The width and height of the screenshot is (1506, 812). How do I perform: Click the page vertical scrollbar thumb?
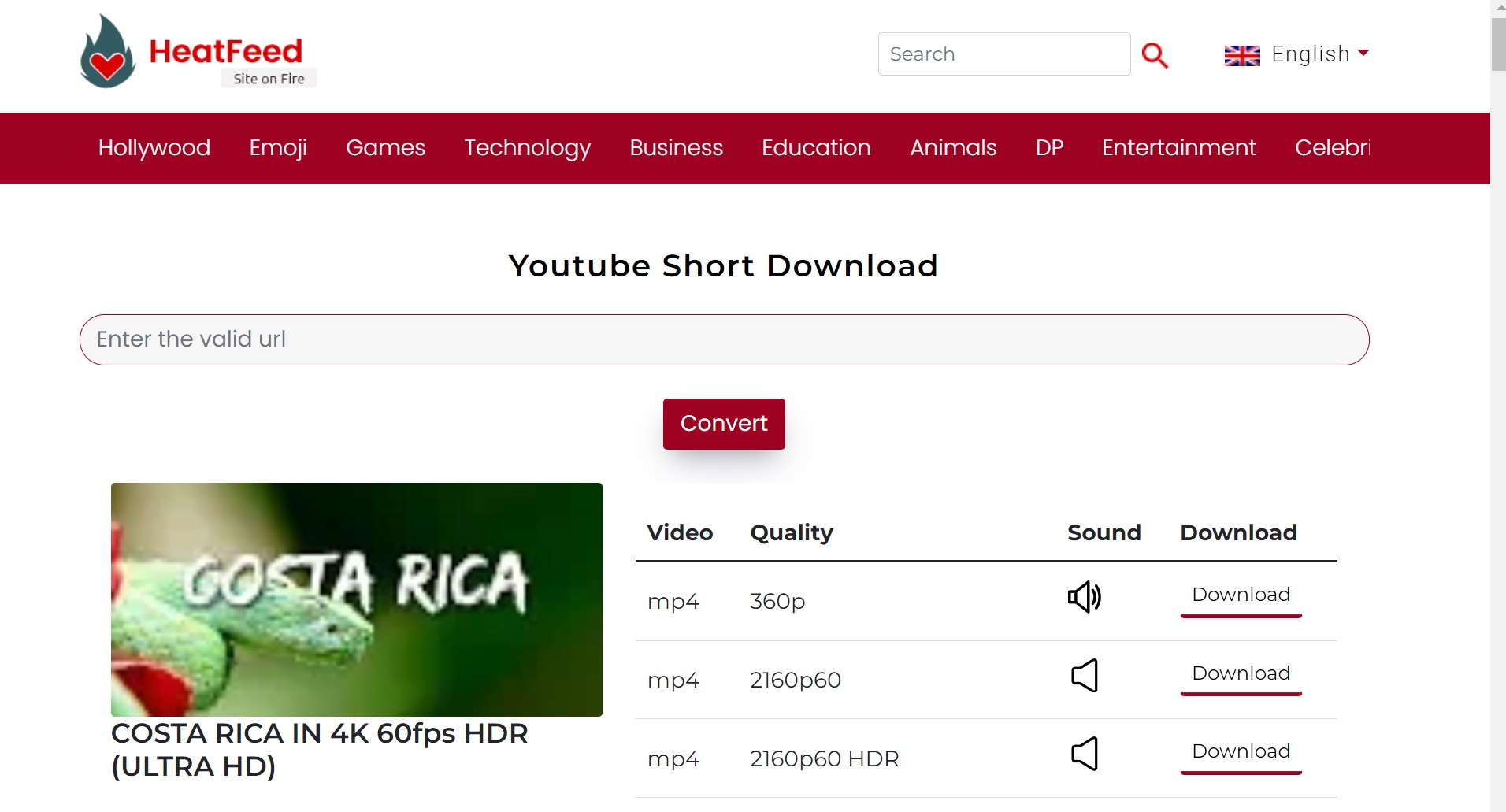coord(1498,44)
